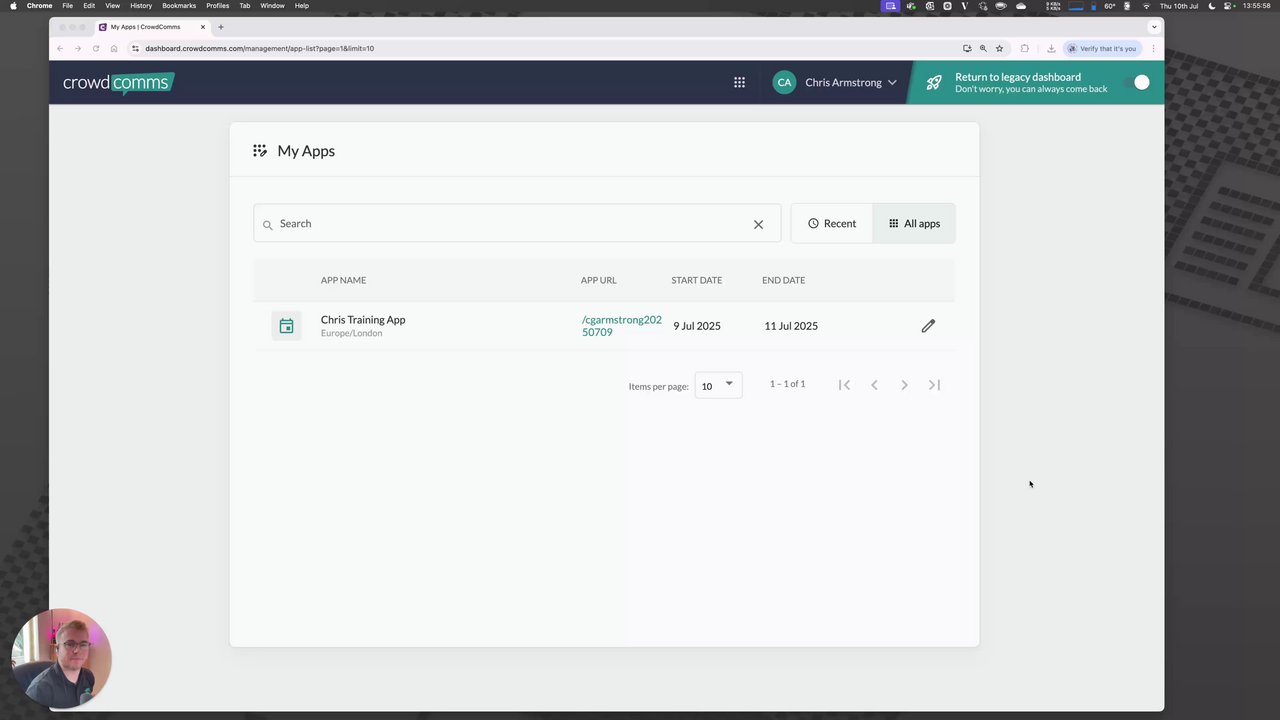Open the View menu
Image resolution: width=1280 pixels, height=720 pixels.
coord(112,6)
